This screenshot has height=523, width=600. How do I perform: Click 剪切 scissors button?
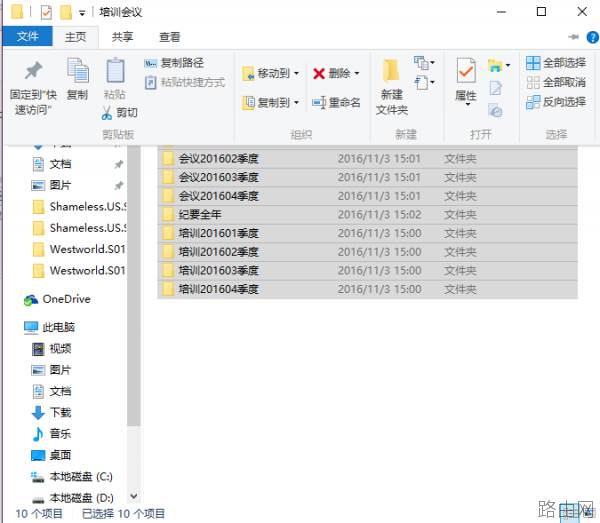click(x=120, y=112)
